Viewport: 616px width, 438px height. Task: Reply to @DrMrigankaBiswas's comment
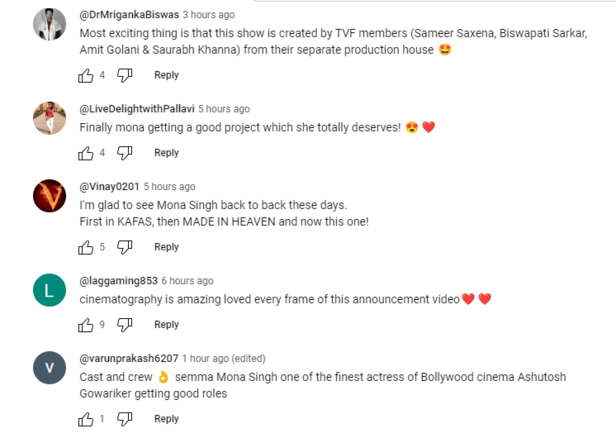pyautogui.click(x=166, y=75)
